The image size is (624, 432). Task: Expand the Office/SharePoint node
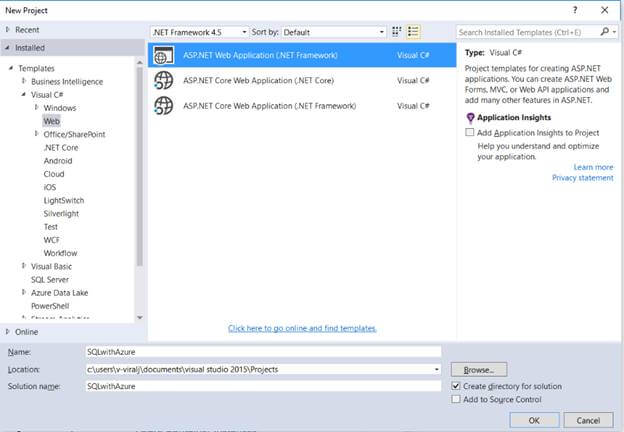[37, 134]
